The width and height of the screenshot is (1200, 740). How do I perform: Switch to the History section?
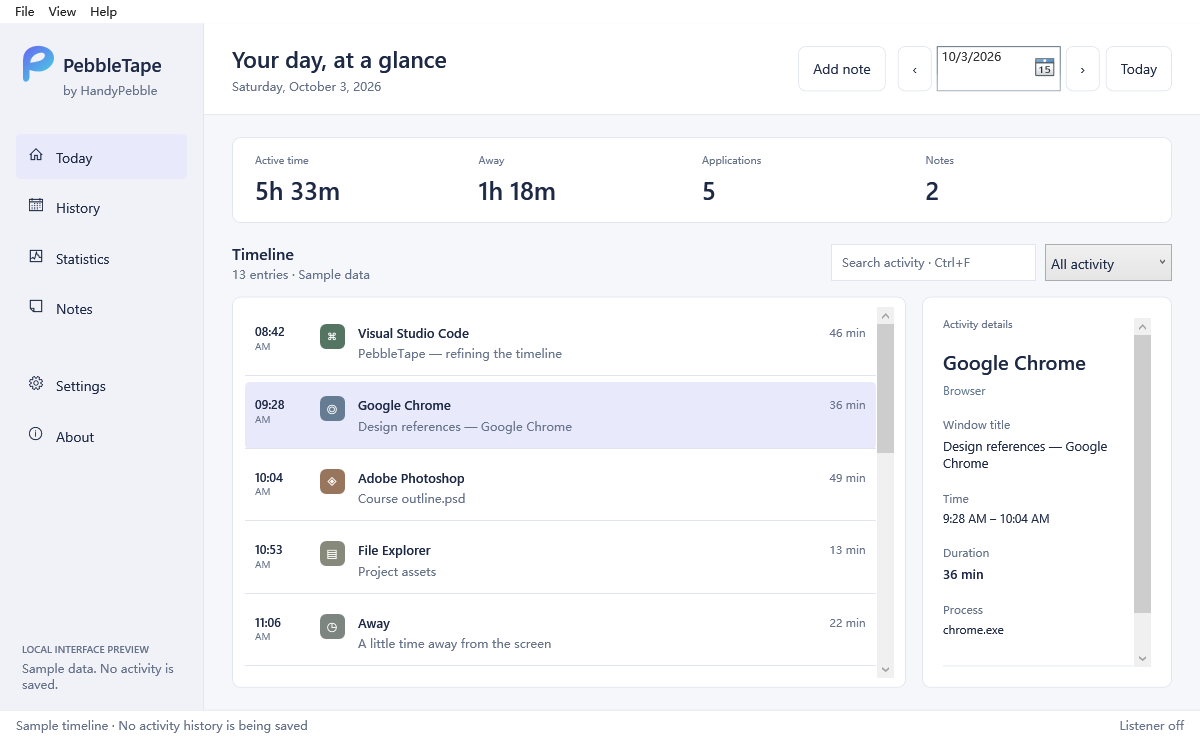click(x=101, y=208)
